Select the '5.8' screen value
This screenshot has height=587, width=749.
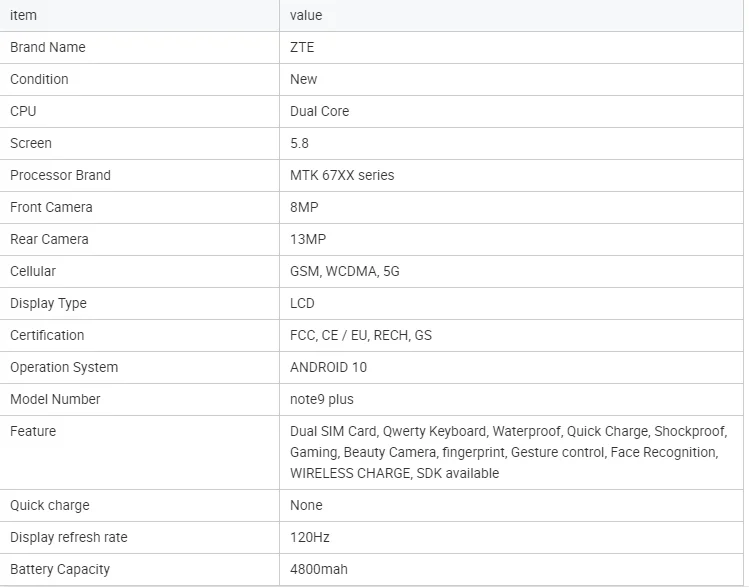pos(300,143)
